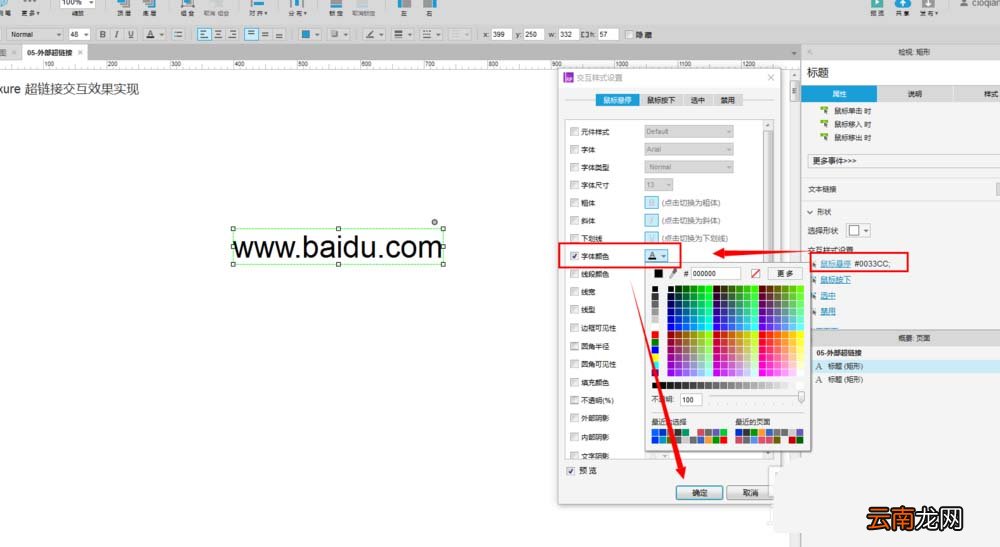Image resolution: width=1000 pixels, height=547 pixels.
Task: Check the 字体 checkbox
Action: (x=575, y=149)
